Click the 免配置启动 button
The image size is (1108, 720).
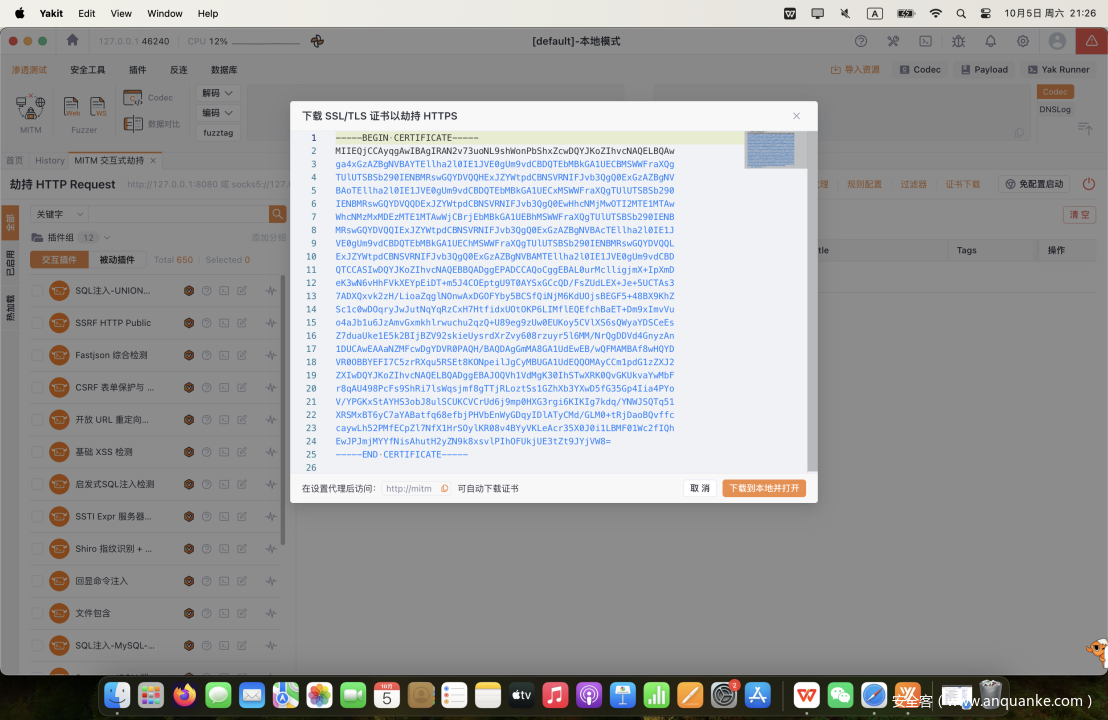1035,184
